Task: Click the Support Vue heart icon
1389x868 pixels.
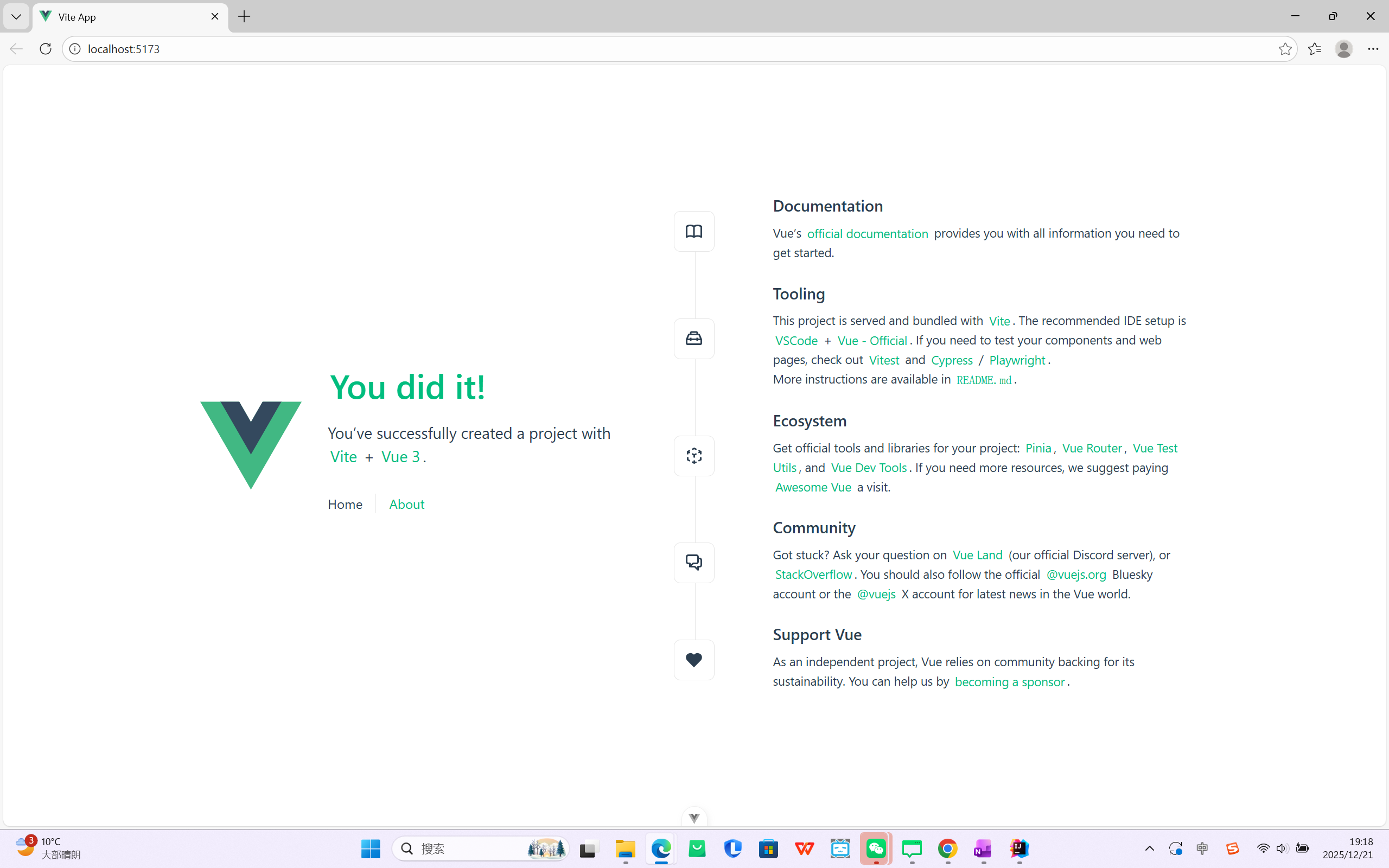Action: (694, 660)
